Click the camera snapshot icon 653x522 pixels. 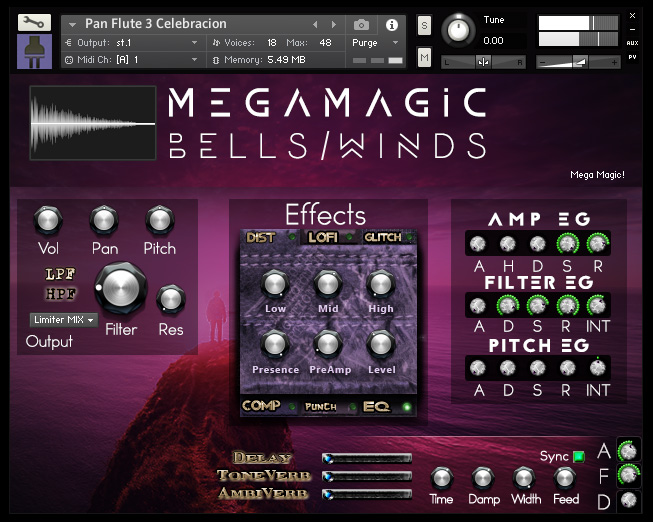click(x=361, y=25)
